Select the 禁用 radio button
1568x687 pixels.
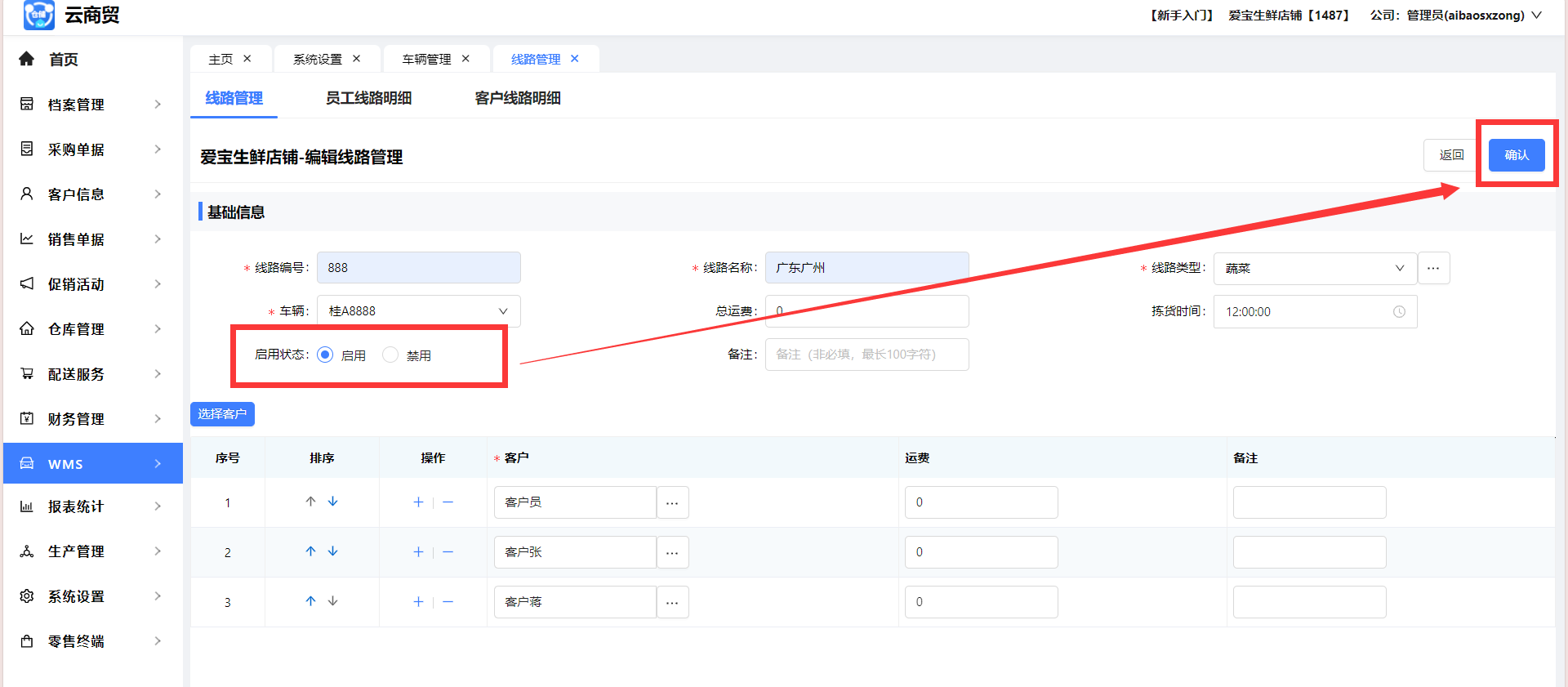click(390, 355)
